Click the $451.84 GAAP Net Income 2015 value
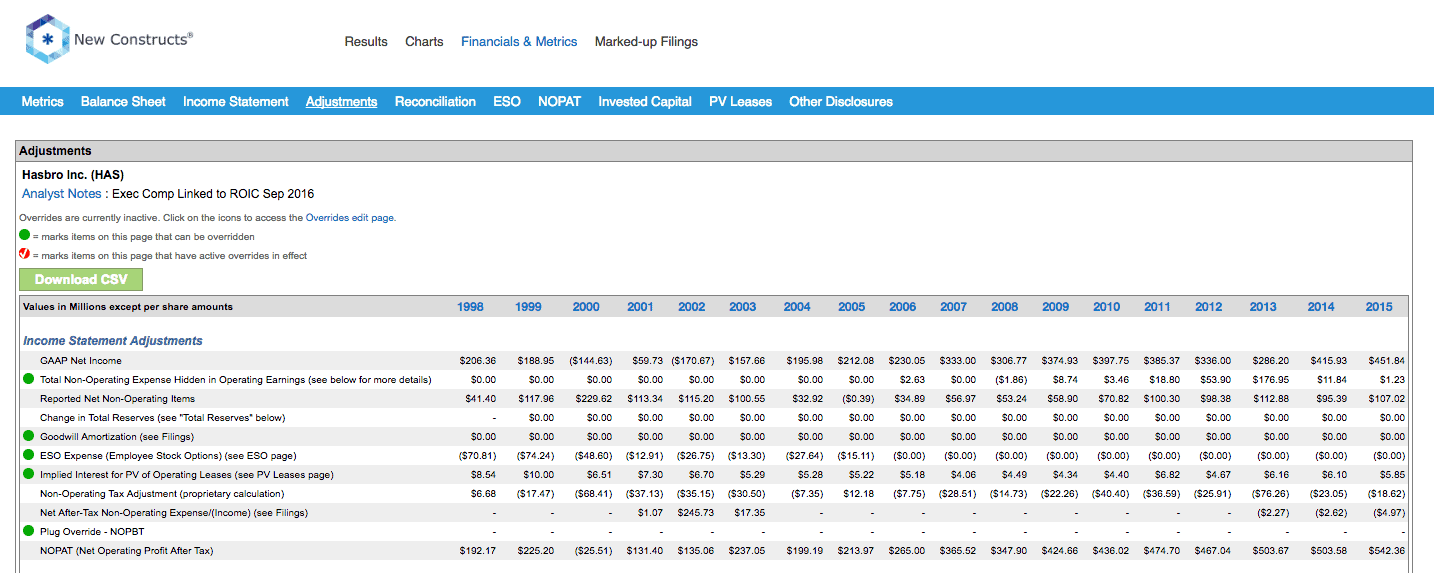 1385,361
